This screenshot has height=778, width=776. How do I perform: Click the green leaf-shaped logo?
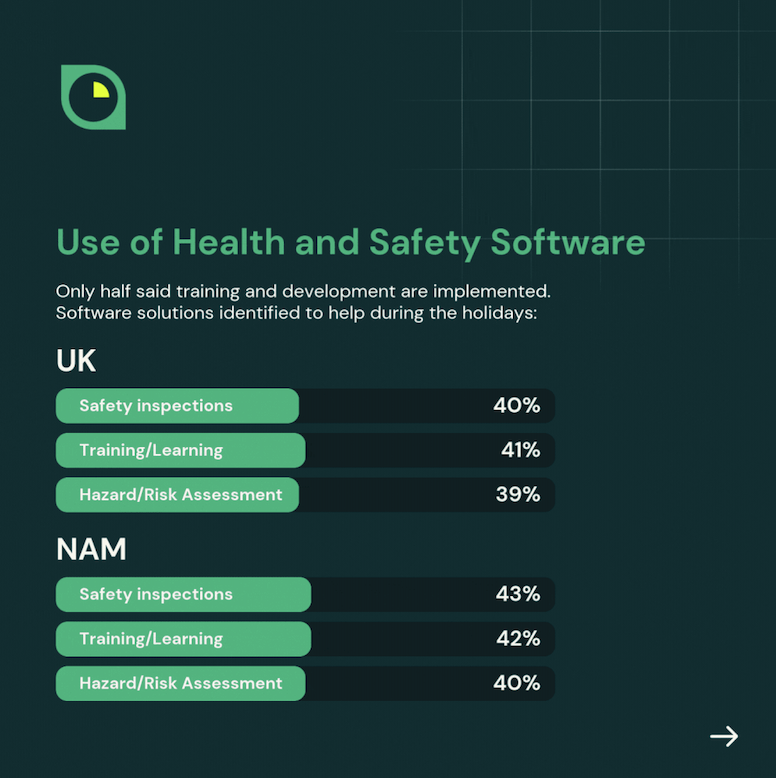pyautogui.click(x=93, y=97)
